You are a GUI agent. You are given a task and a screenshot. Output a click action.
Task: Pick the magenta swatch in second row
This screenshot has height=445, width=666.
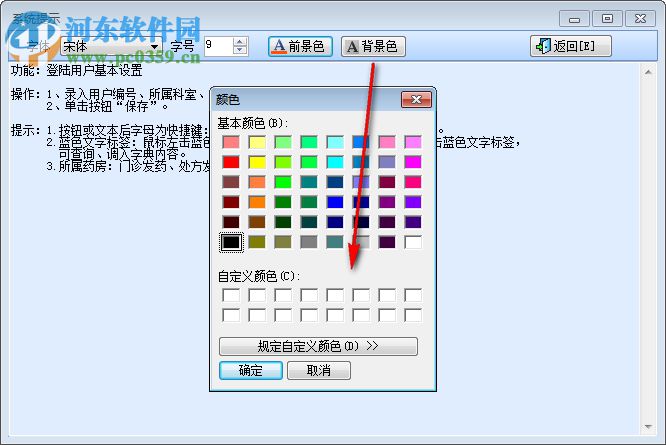[413, 162]
